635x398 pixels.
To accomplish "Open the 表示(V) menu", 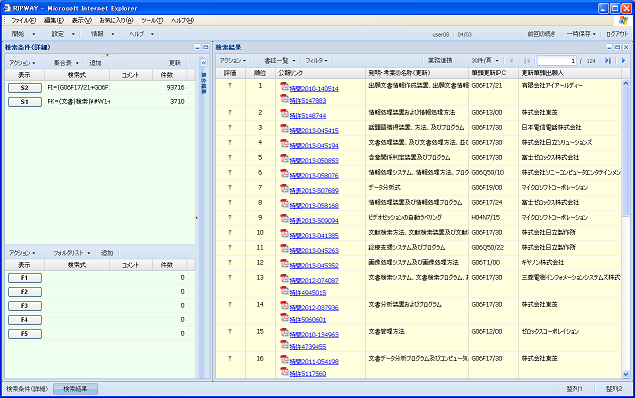I will 81,20.
